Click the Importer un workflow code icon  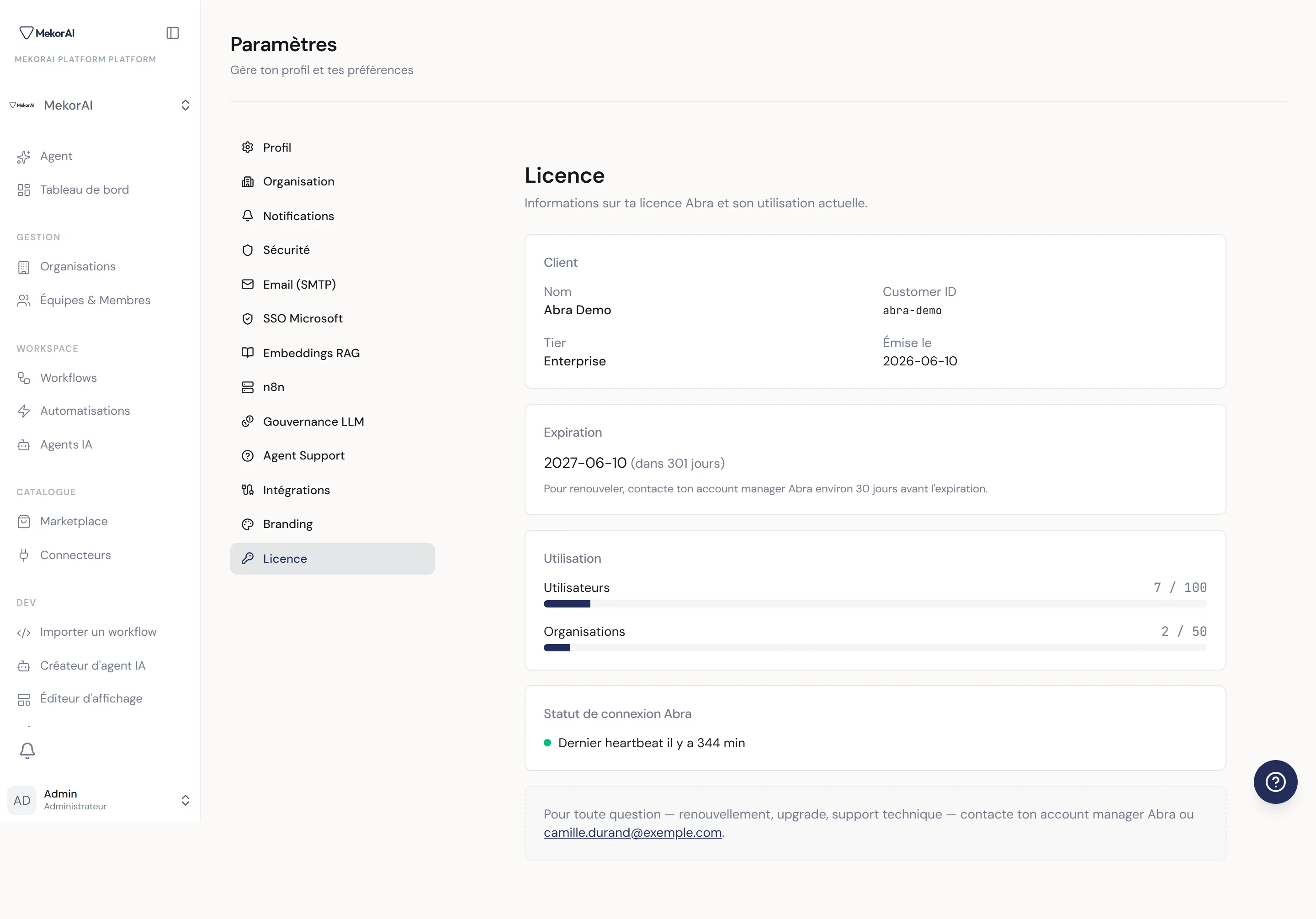[x=23, y=633]
